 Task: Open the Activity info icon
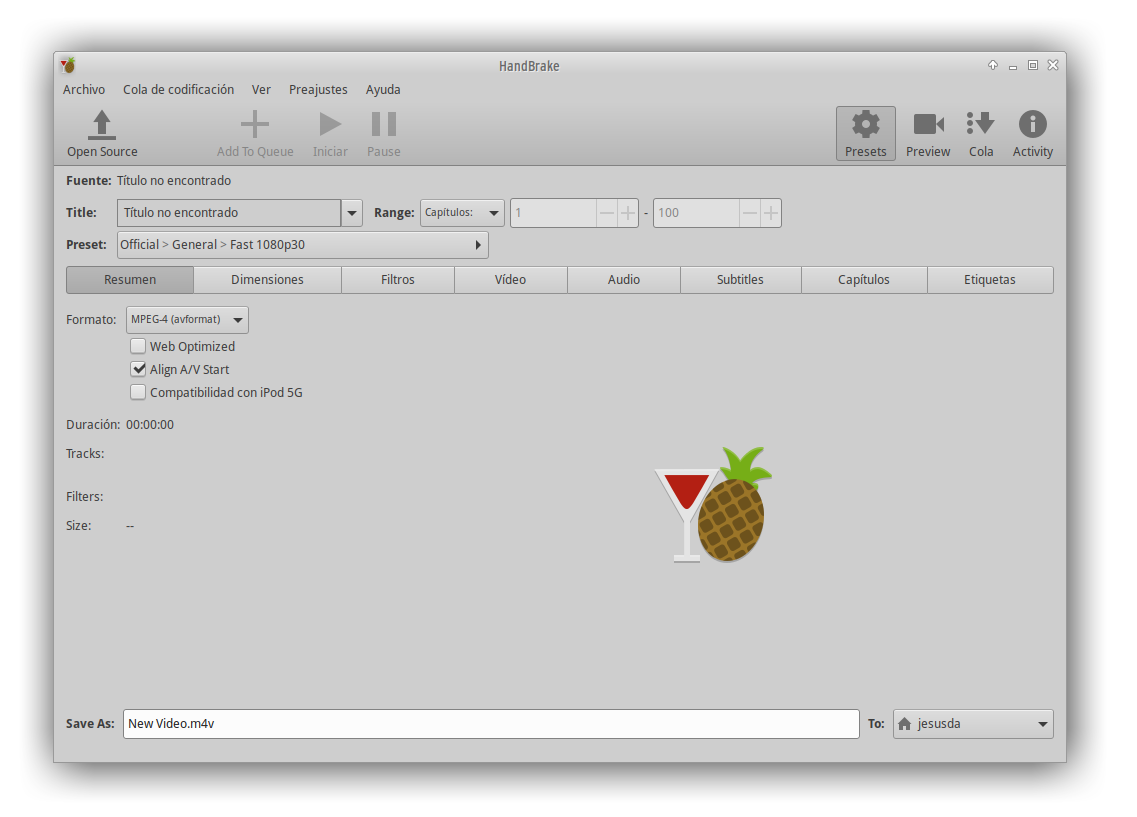(x=1032, y=124)
